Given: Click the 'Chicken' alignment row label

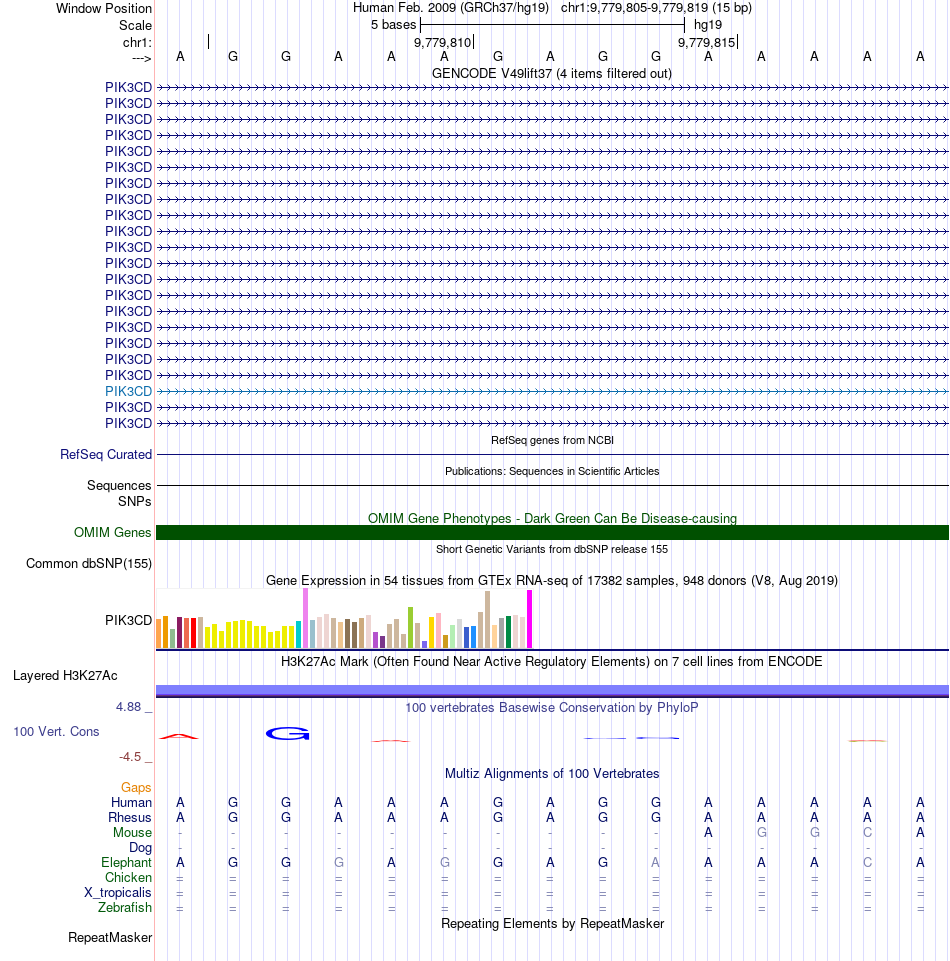Looking at the screenshot, I should click(x=128, y=878).
